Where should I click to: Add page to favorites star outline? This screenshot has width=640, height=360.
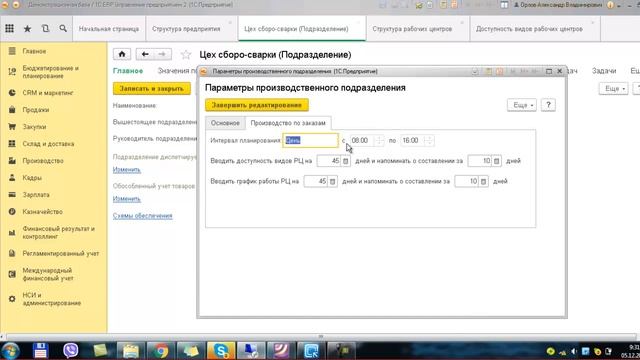[x=186, y=55]
